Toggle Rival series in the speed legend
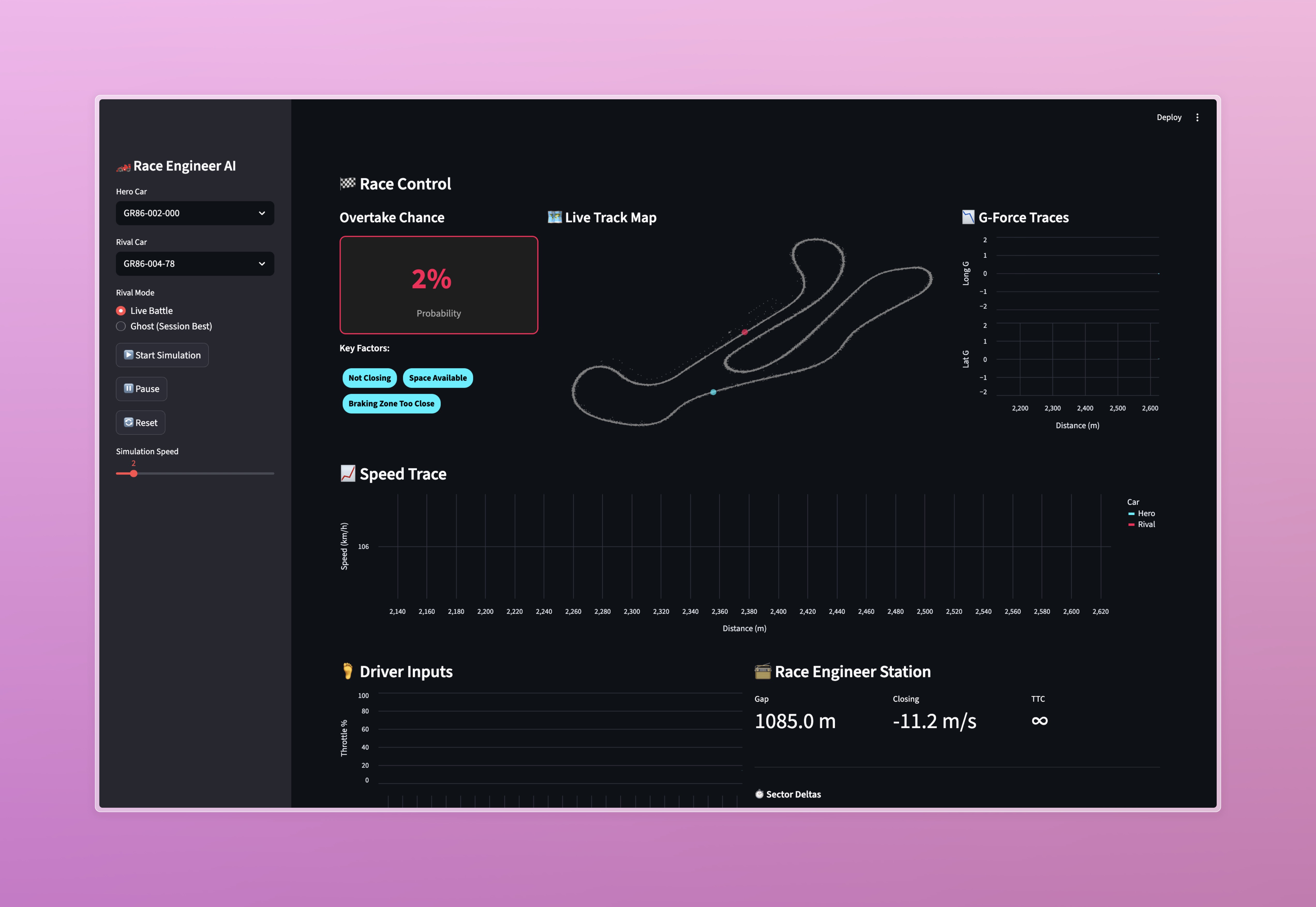 (1145, 525)
